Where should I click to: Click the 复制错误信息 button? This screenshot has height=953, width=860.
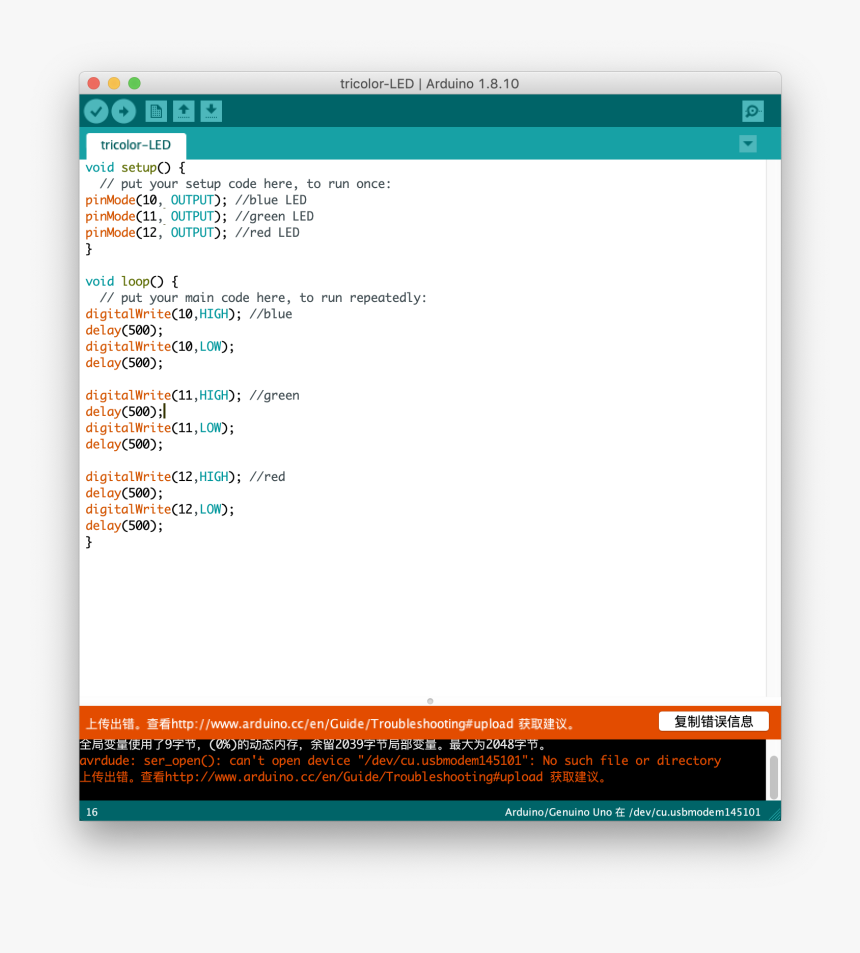pyautogui.click(x=713, y=721)
